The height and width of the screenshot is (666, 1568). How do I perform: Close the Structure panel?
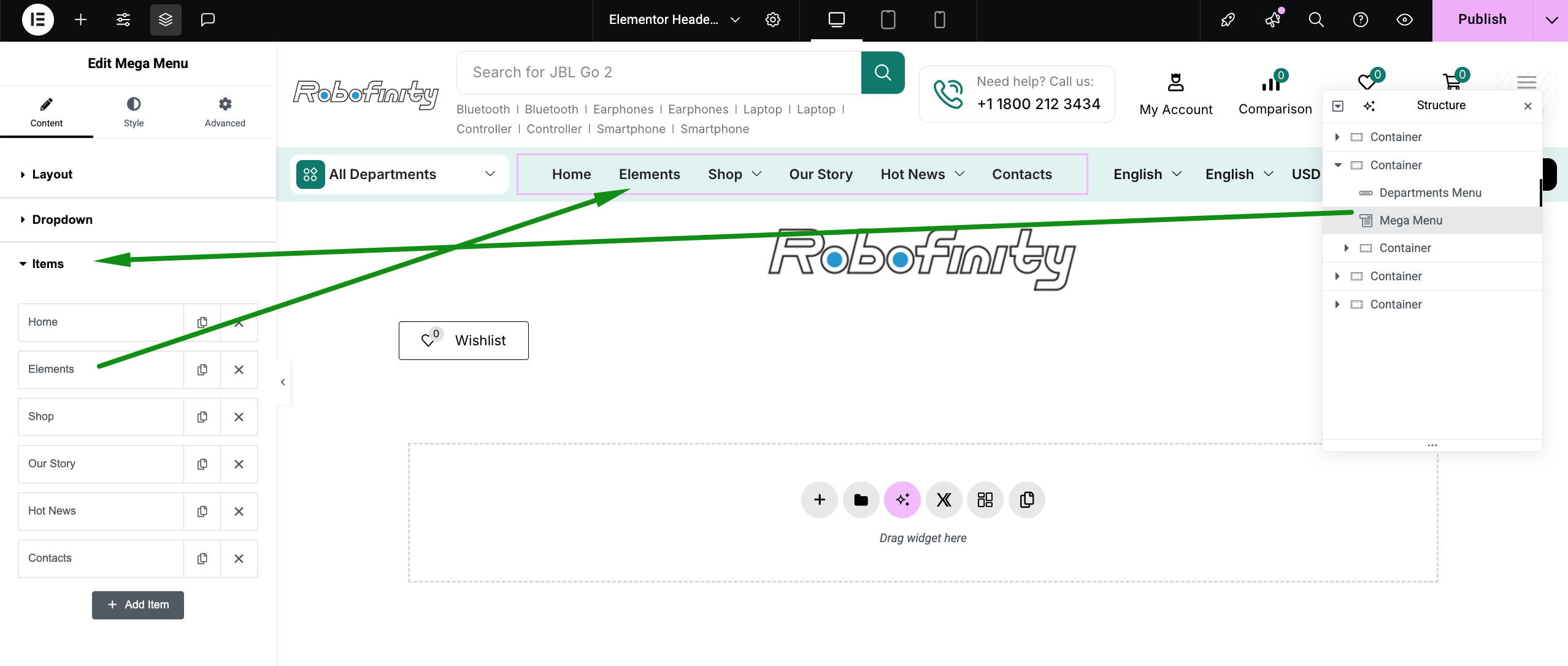(1528, 106)
